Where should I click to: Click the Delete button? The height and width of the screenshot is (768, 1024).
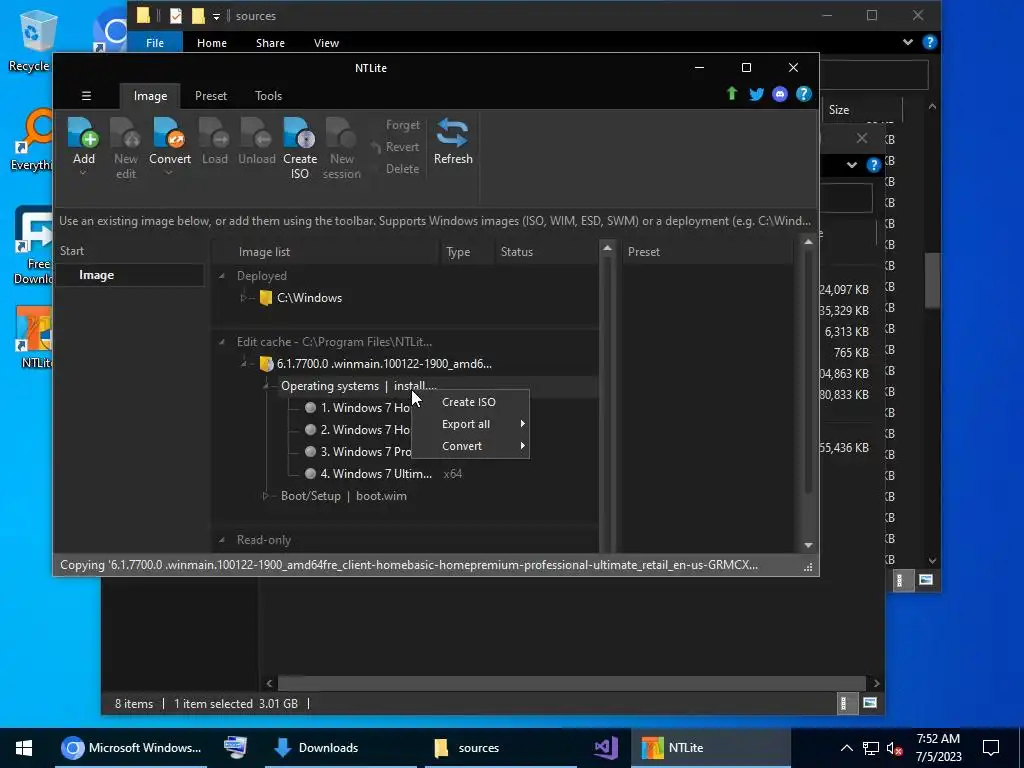point(402,169)
